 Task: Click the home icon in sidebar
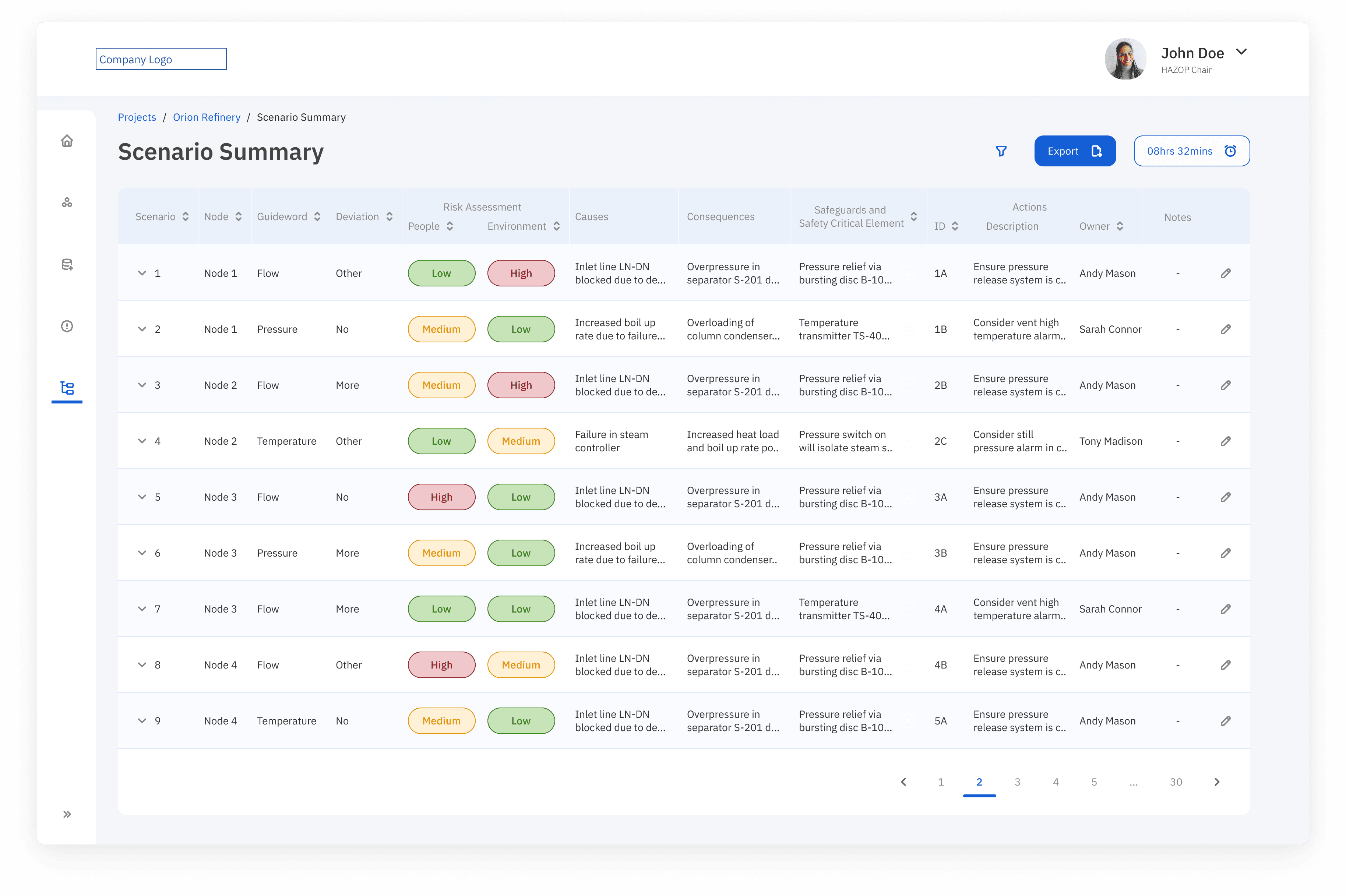(67, 141)
